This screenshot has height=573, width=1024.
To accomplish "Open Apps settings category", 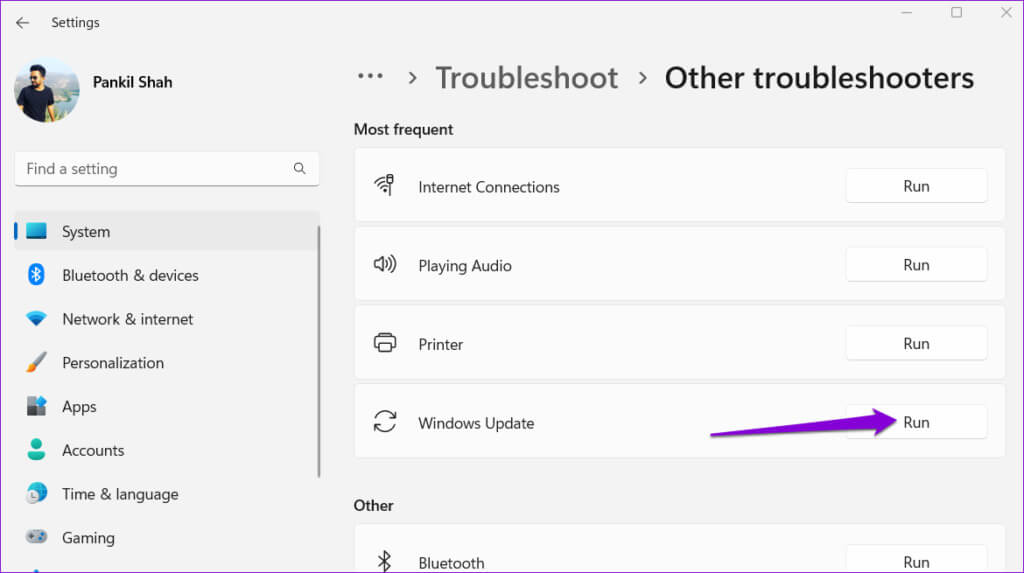I will (x=167, y=406).
